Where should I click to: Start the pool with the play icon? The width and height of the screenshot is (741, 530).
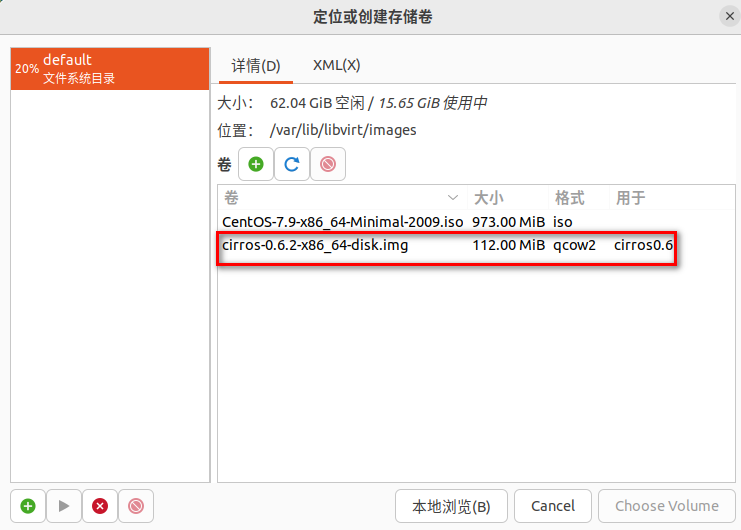pyautogui.click(x=64, y=506)
